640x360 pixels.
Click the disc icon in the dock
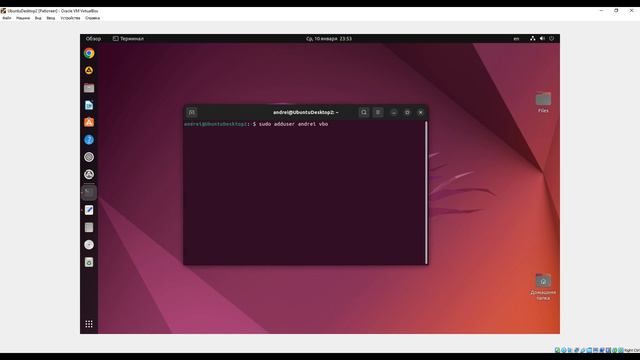click(89, 245)
